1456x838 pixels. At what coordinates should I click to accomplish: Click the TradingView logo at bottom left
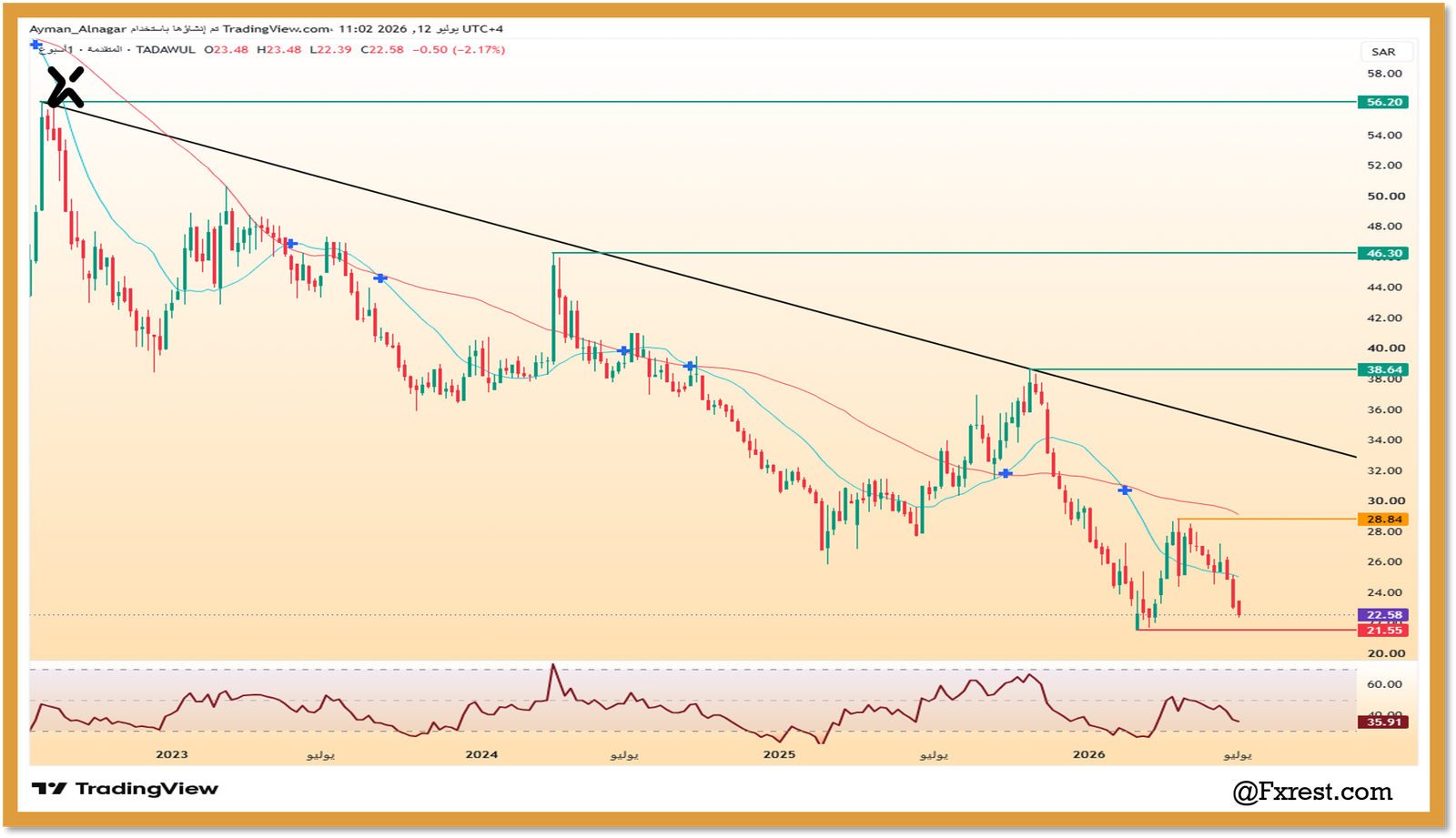(x=125, y=789)
